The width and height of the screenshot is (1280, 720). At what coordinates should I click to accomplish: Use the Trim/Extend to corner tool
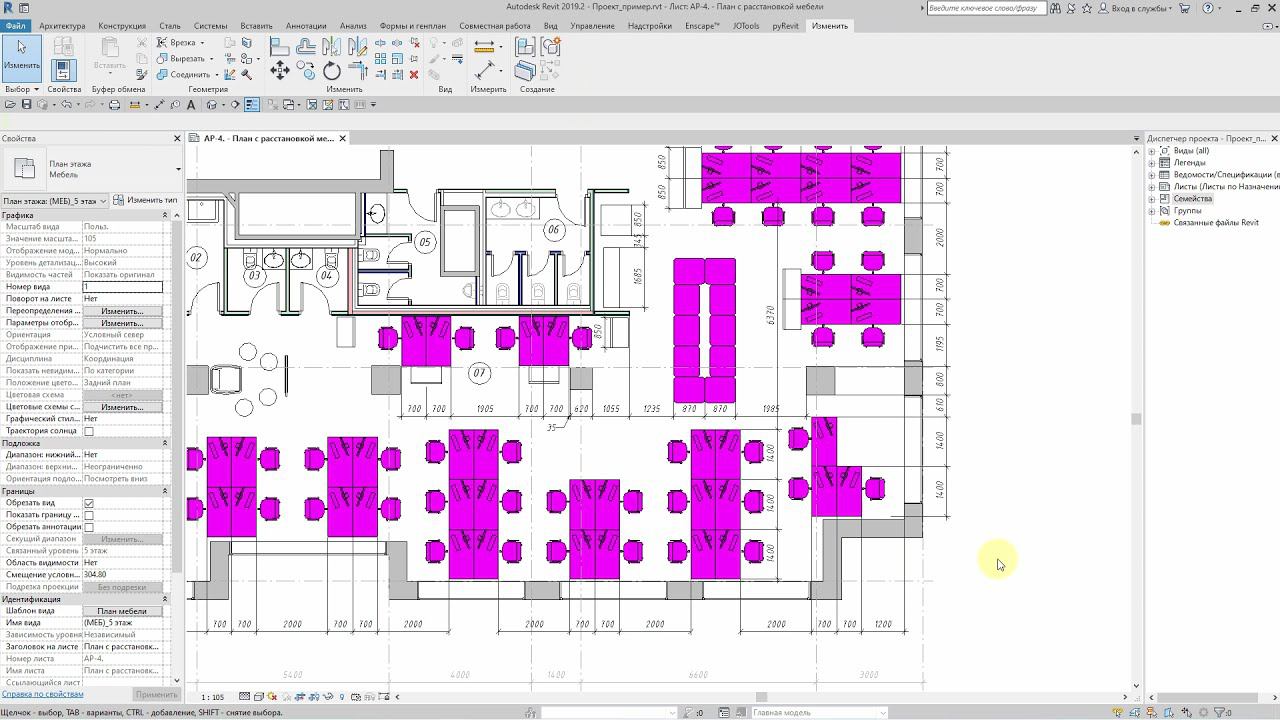click(x=358, y=71)
